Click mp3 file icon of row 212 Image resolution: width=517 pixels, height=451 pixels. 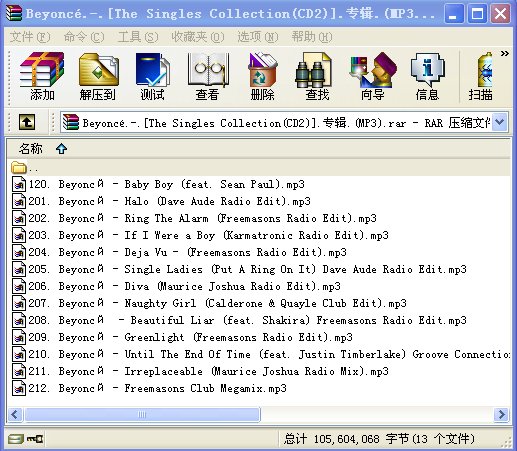tap(19, 388)
